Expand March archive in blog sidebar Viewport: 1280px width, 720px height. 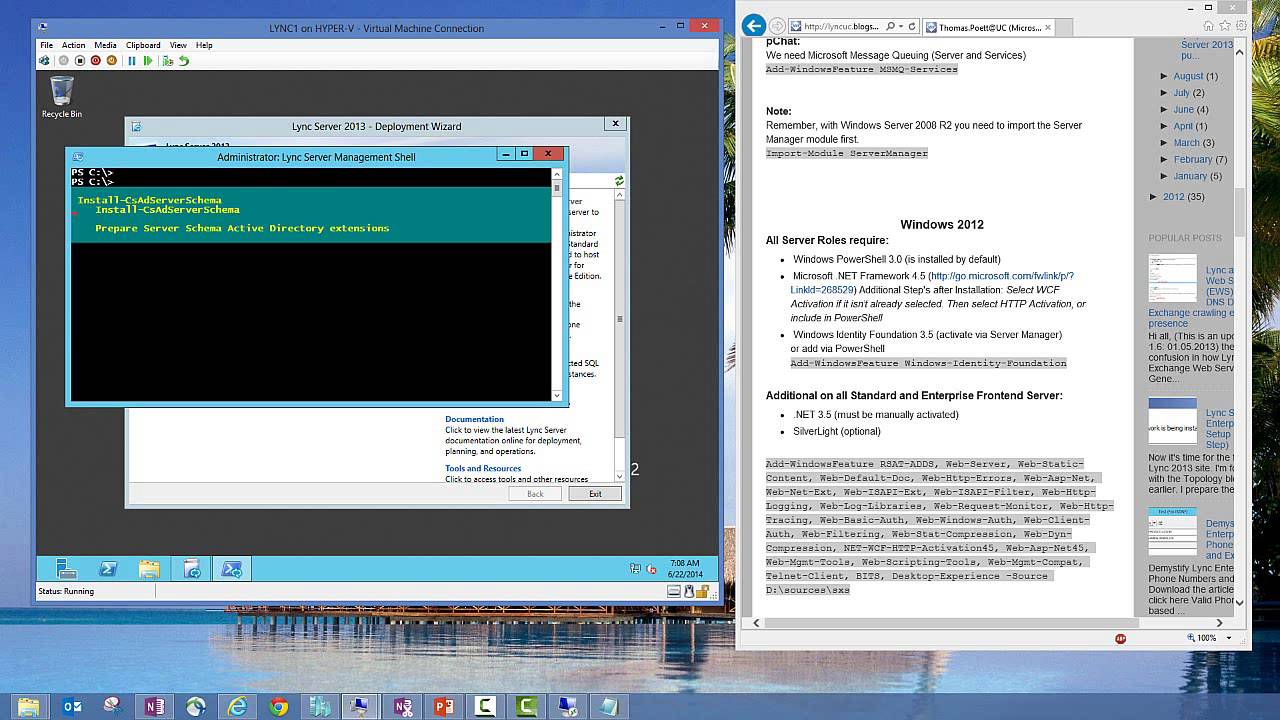pyautogui.click(x=1165, y=143)
